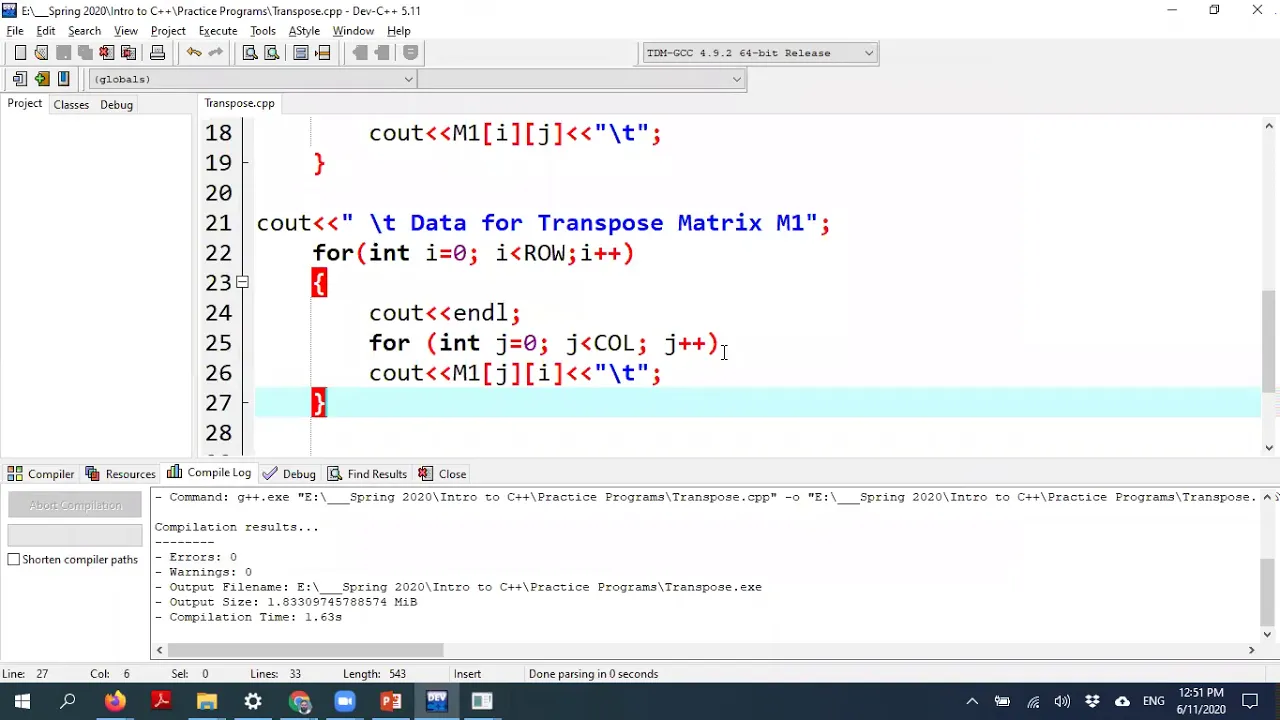Click the Save file toolbar icon
This screenshot has height=720, width=1280.
tap(63, 53)
